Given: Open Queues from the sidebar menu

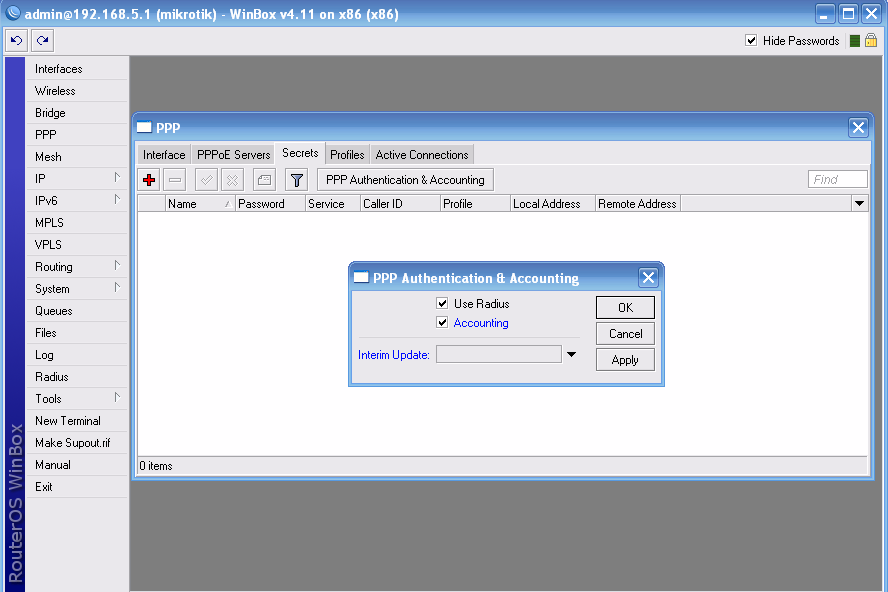Looking at the screenshot, I should (76, 311).
